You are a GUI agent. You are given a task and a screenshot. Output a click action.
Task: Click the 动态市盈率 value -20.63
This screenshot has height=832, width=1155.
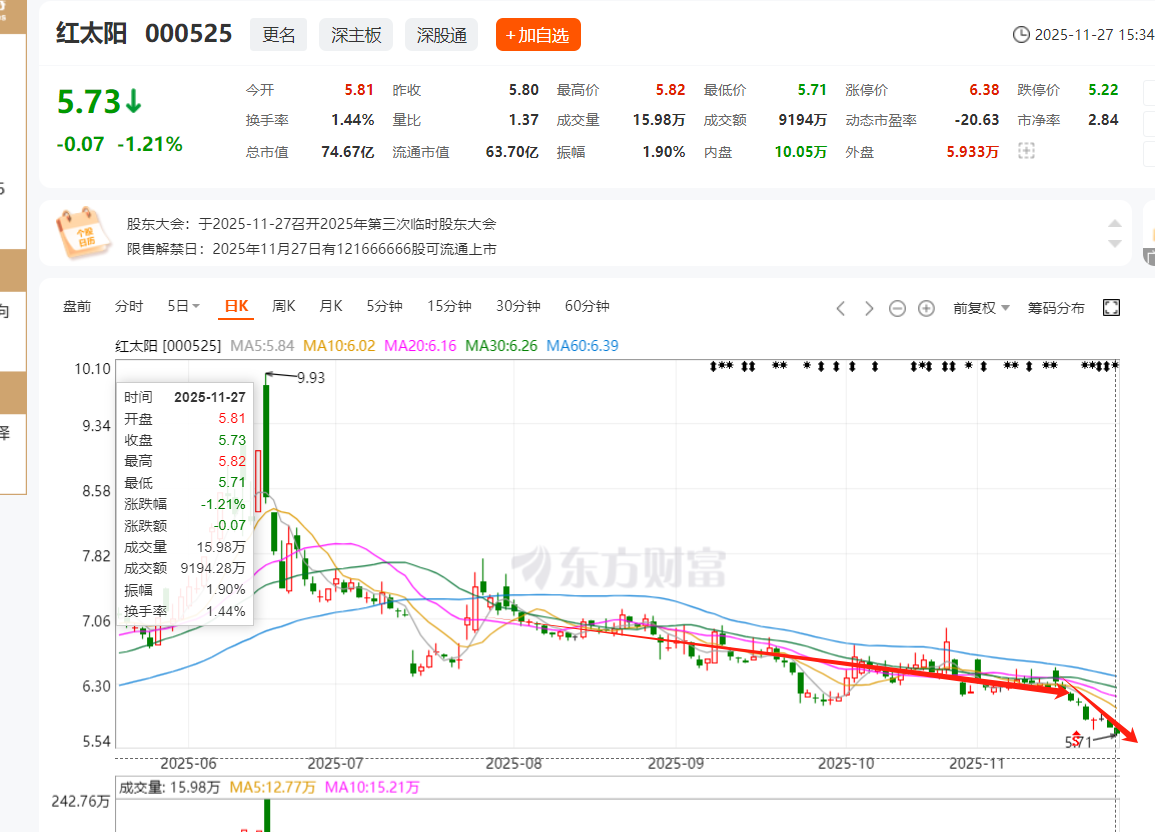pos(977,119)
